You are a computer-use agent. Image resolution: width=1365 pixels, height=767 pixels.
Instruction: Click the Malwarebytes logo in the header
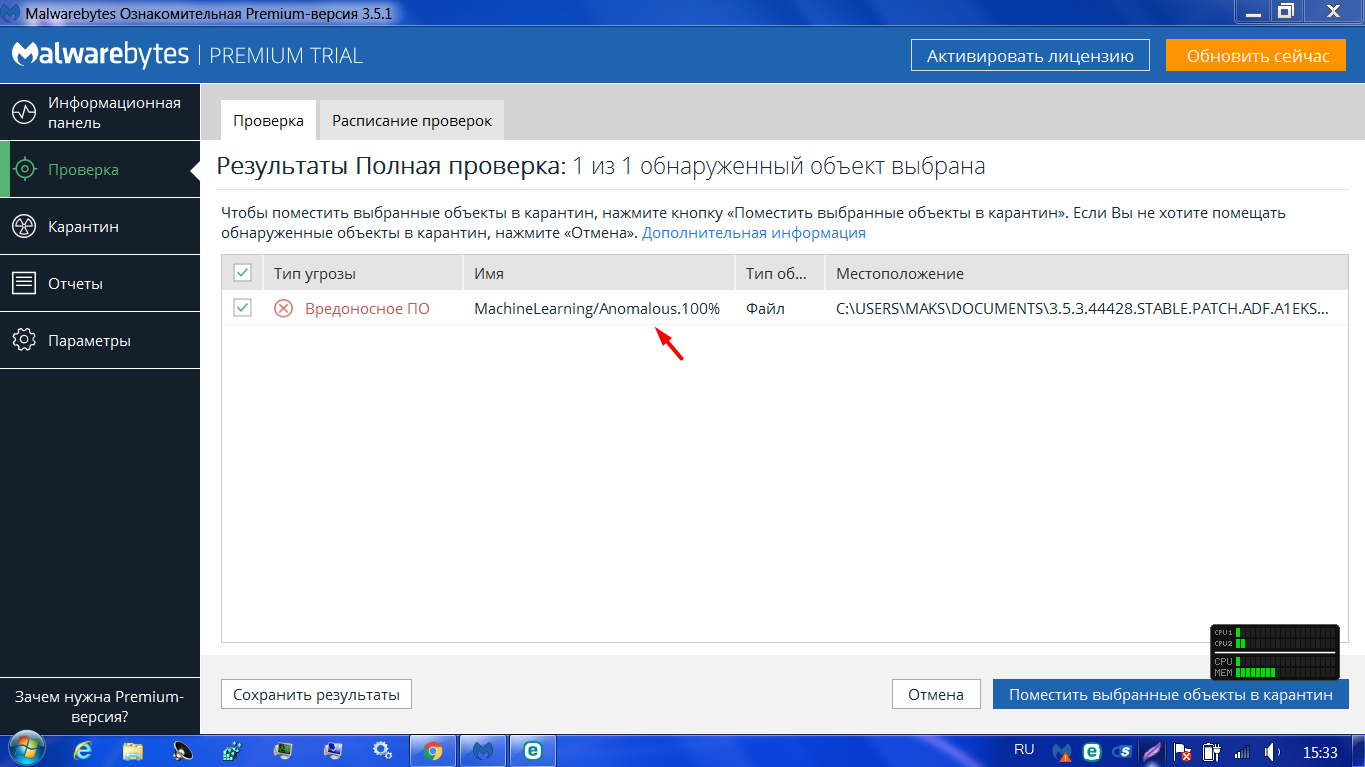[98, 55]
